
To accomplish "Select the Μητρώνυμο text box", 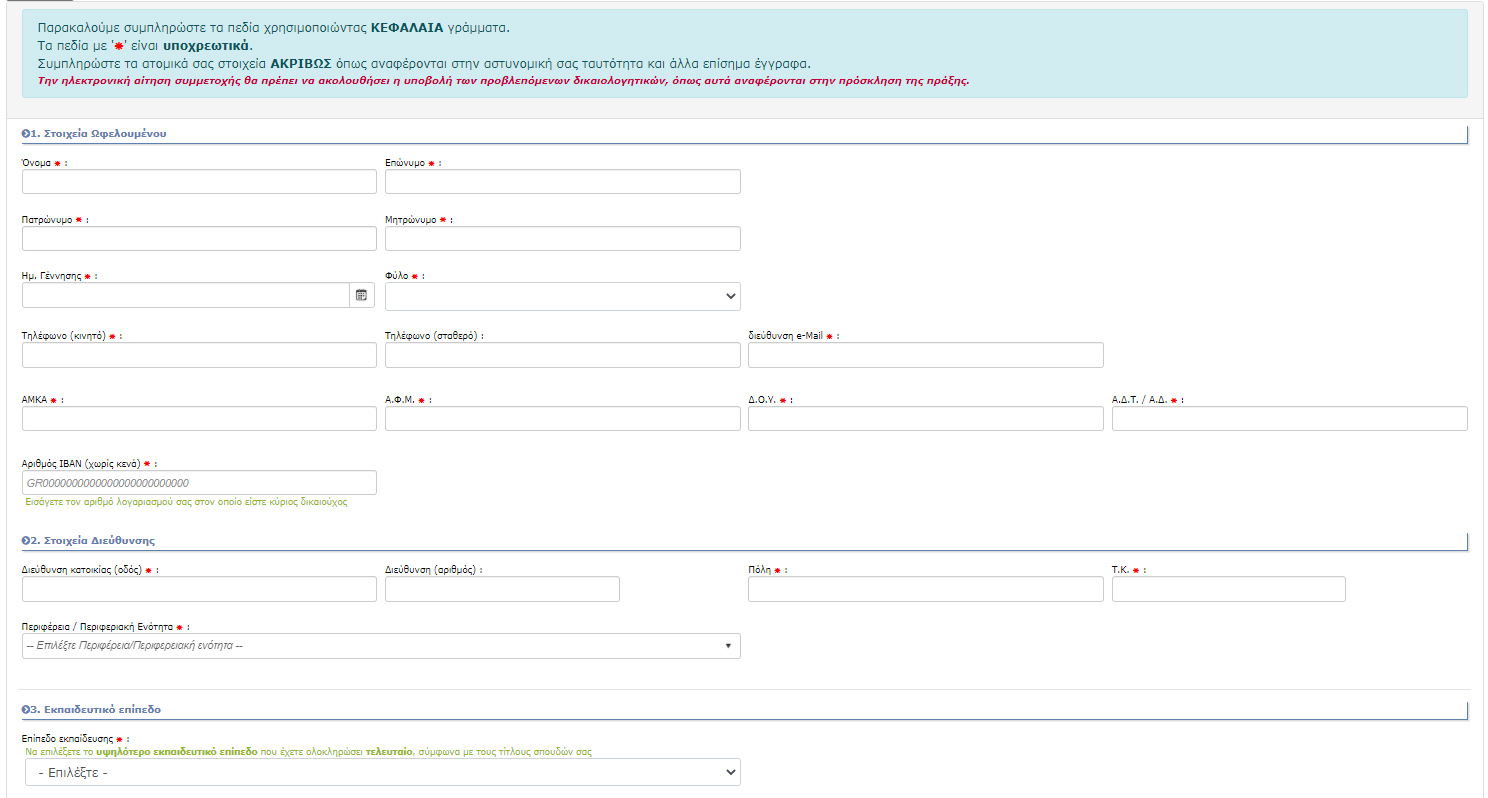I will [x=562, y=239].
